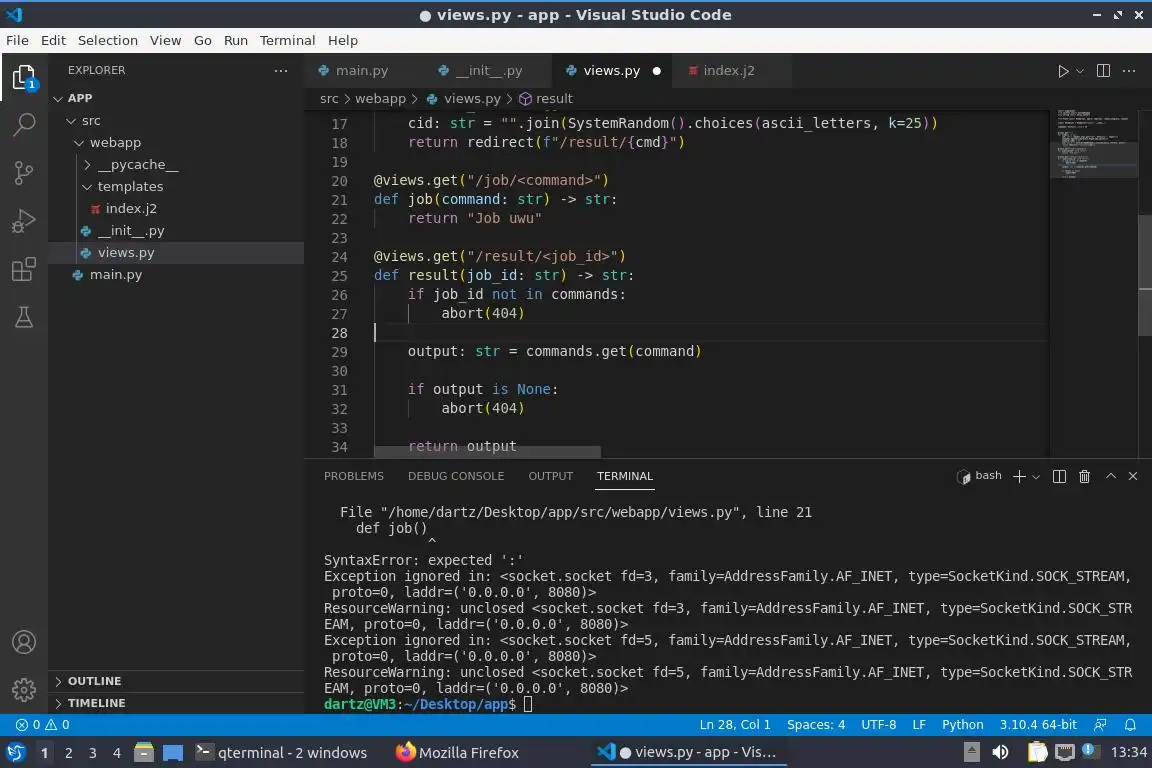Switch to the OUTPUT panel tab

click(x=550, y=476)
